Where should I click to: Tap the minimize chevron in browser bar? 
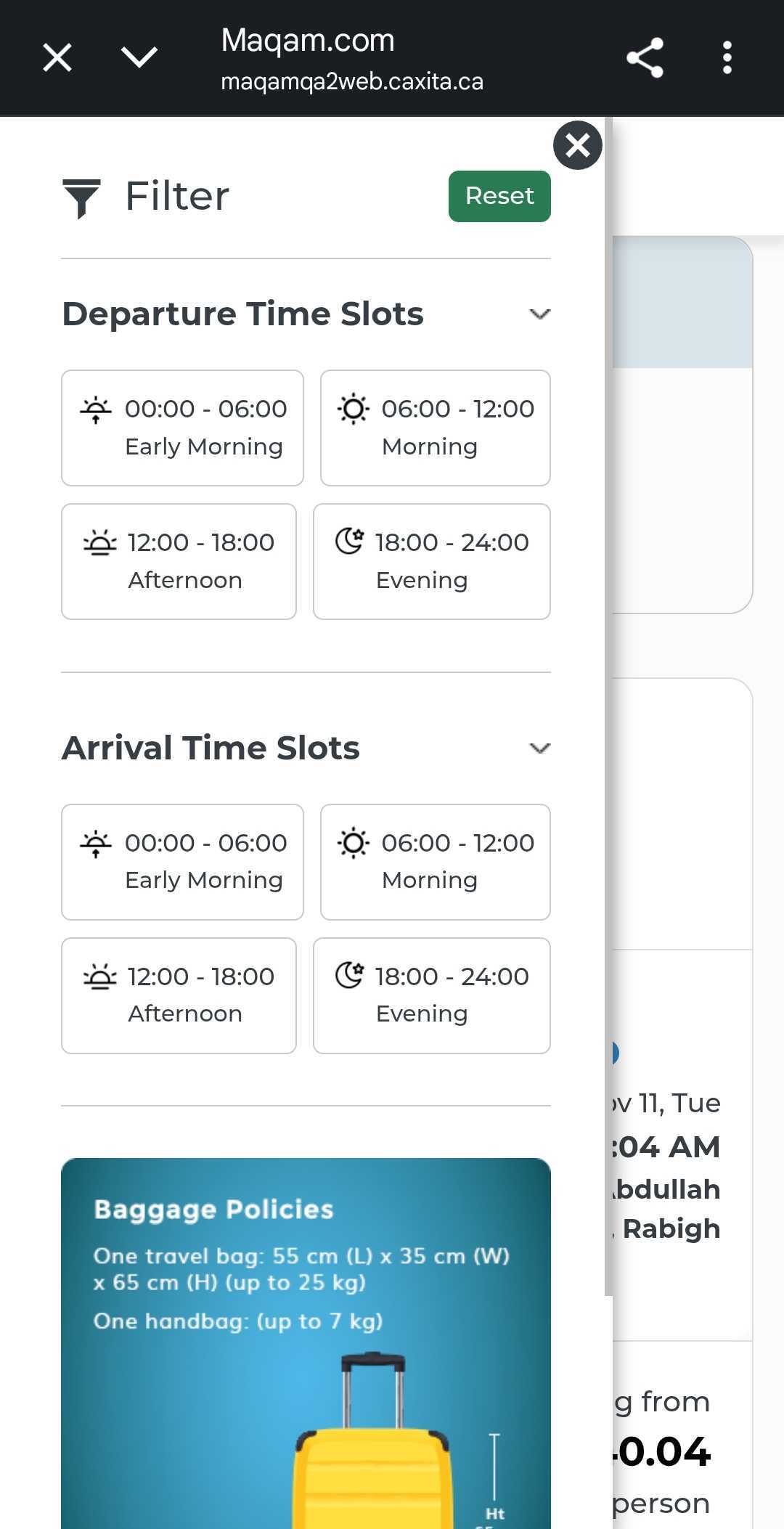139,57
